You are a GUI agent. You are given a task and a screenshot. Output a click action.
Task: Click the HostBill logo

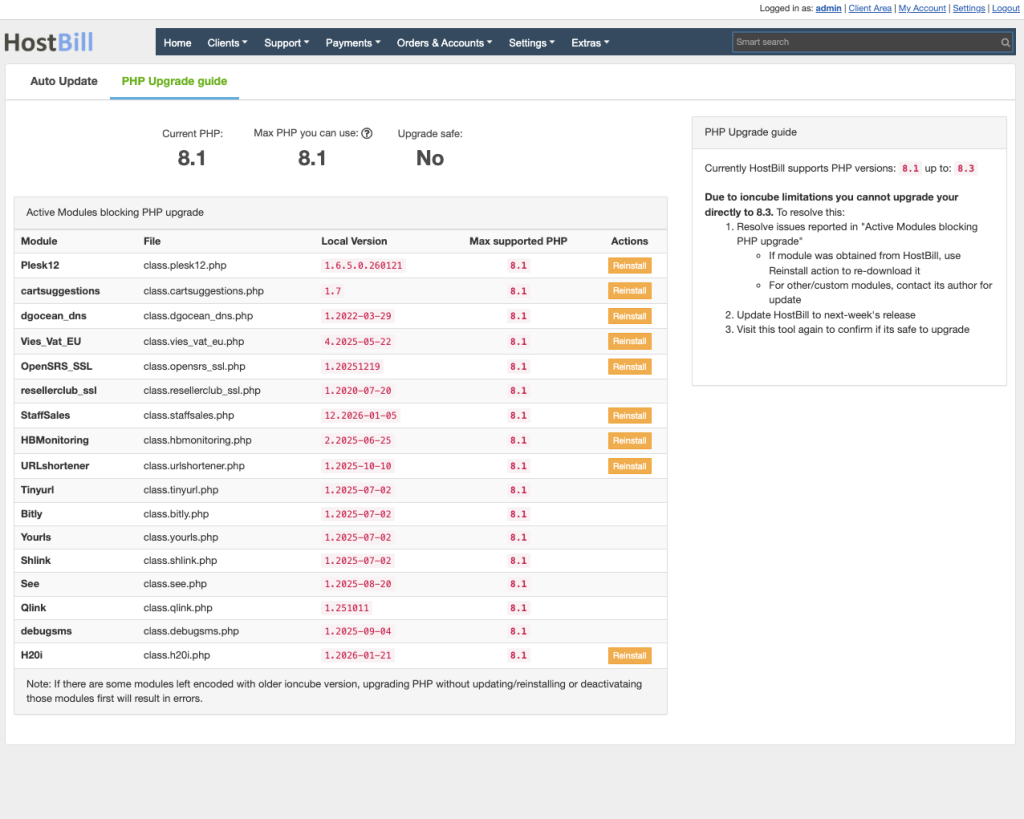[x=48, y=43]
